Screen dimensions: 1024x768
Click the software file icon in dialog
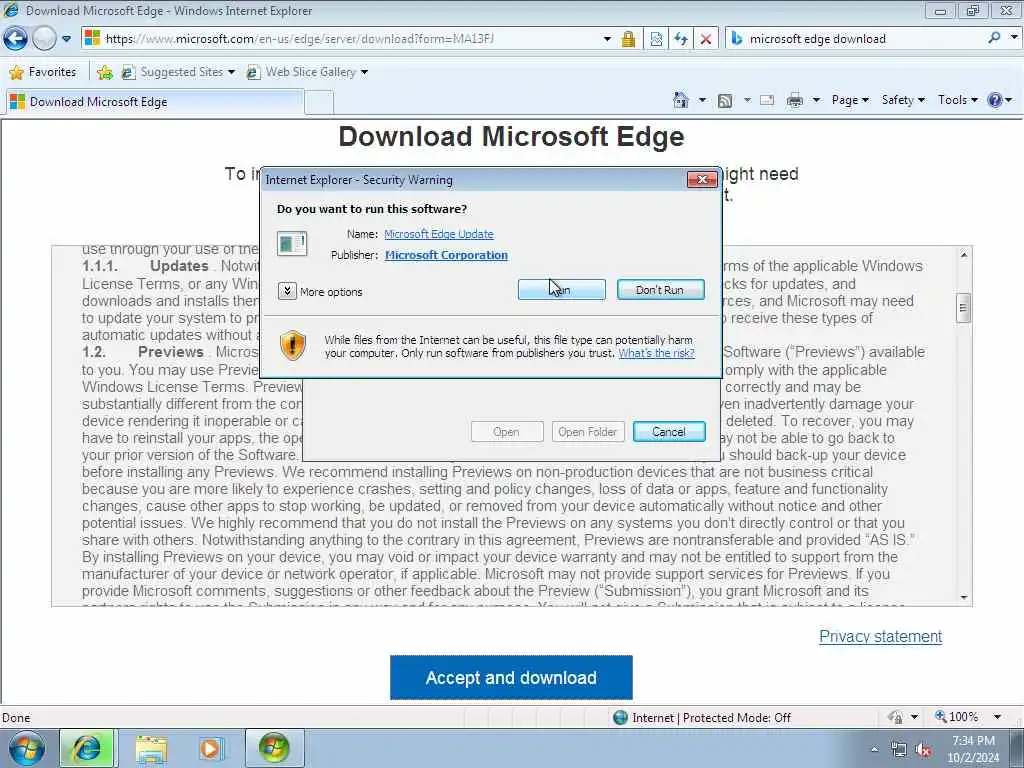click(292, 244)
